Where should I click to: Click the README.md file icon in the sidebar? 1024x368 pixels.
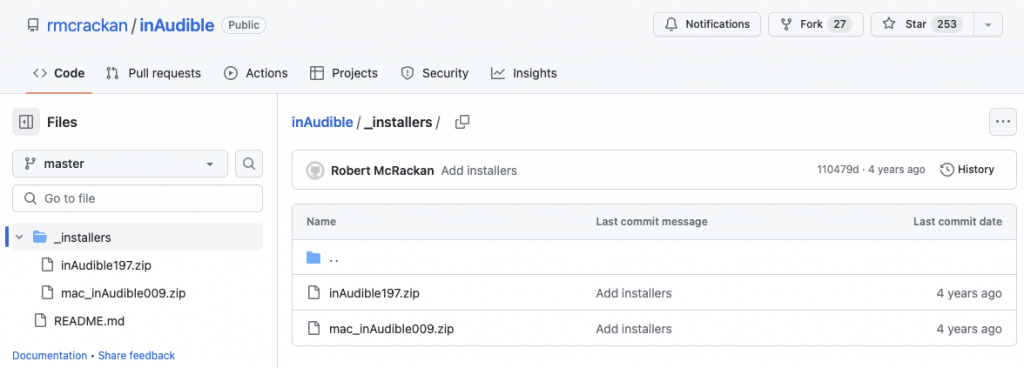41,320
